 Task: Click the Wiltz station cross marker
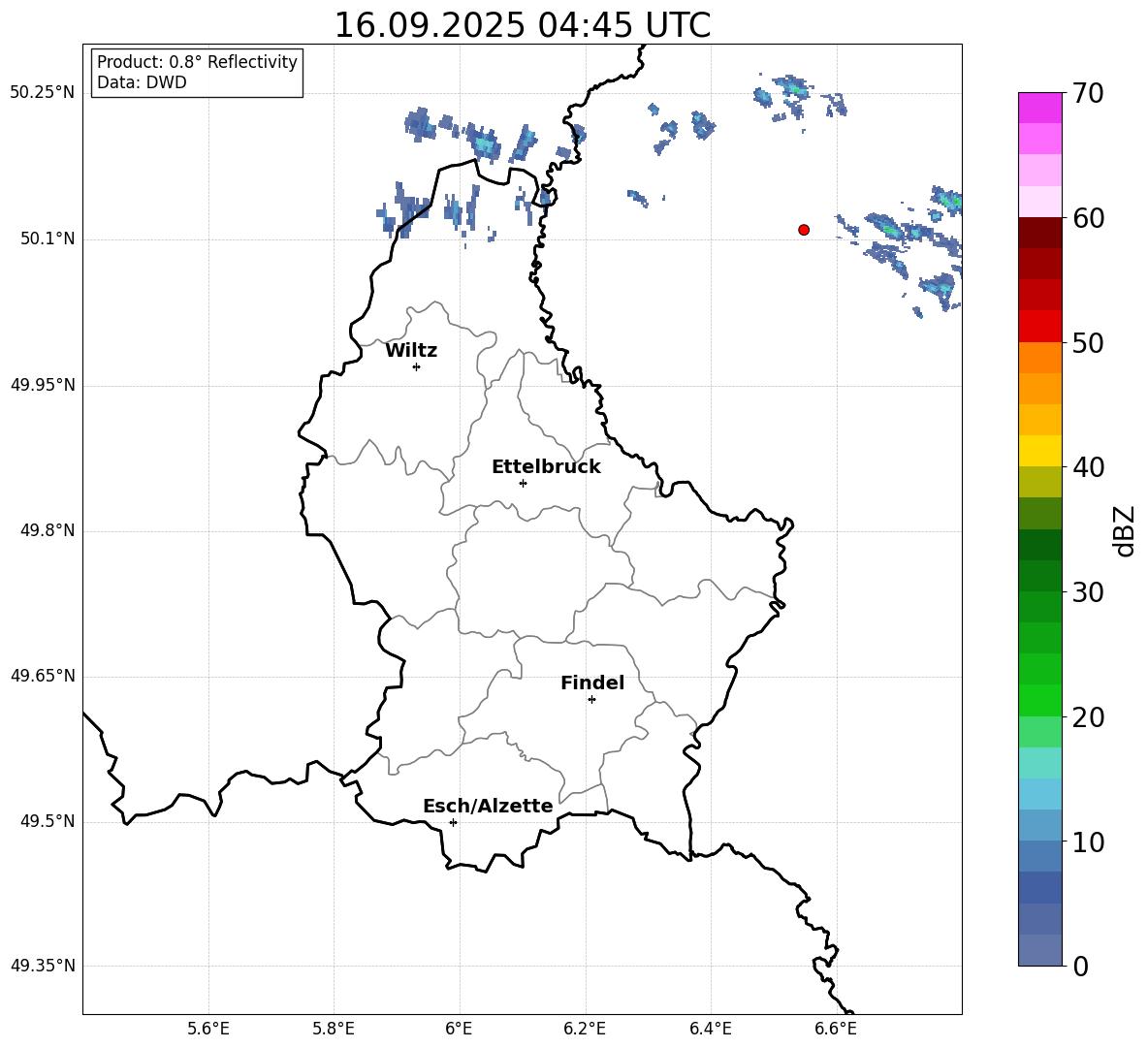click(x=417, y=366)
